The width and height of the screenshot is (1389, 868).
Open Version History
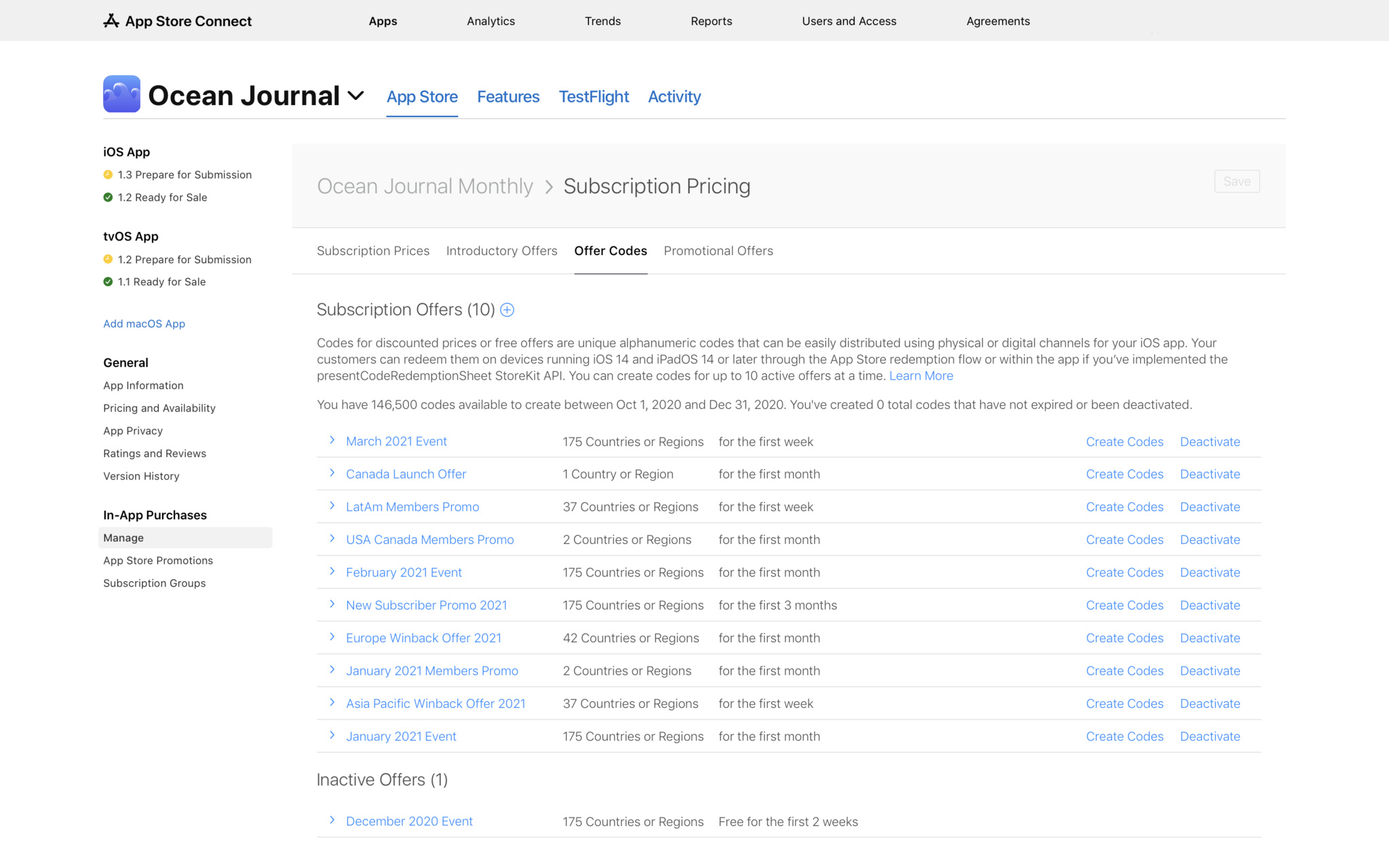click(141, 477)
